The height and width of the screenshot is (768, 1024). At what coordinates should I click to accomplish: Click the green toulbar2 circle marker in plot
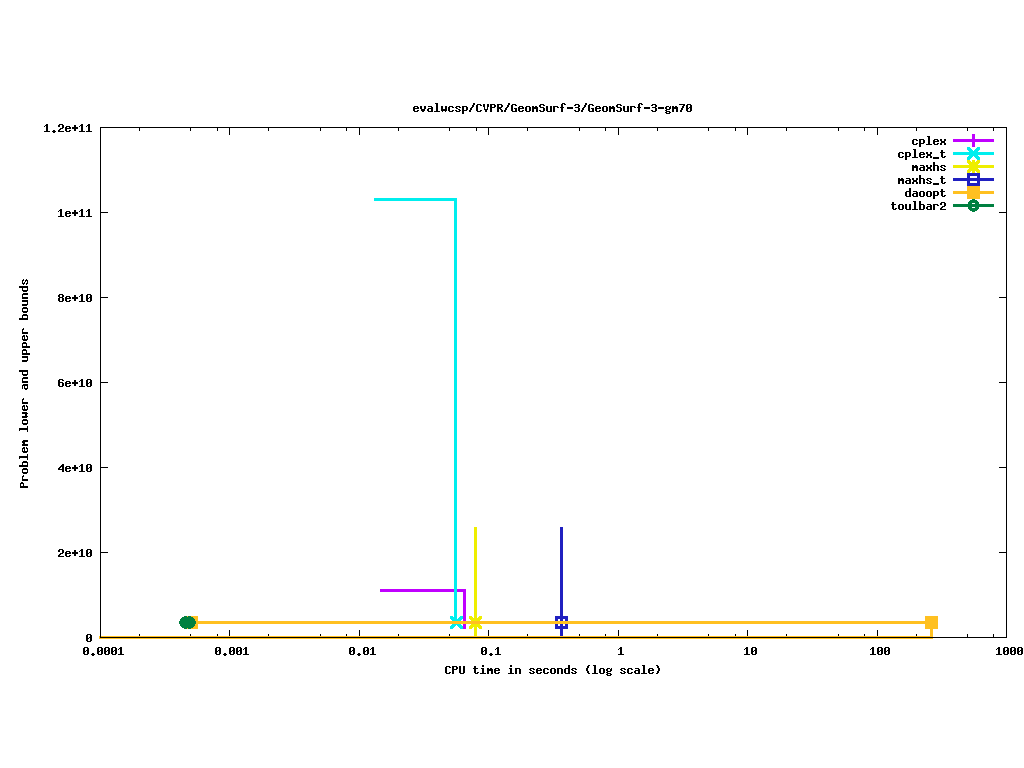tap(187, 622)
